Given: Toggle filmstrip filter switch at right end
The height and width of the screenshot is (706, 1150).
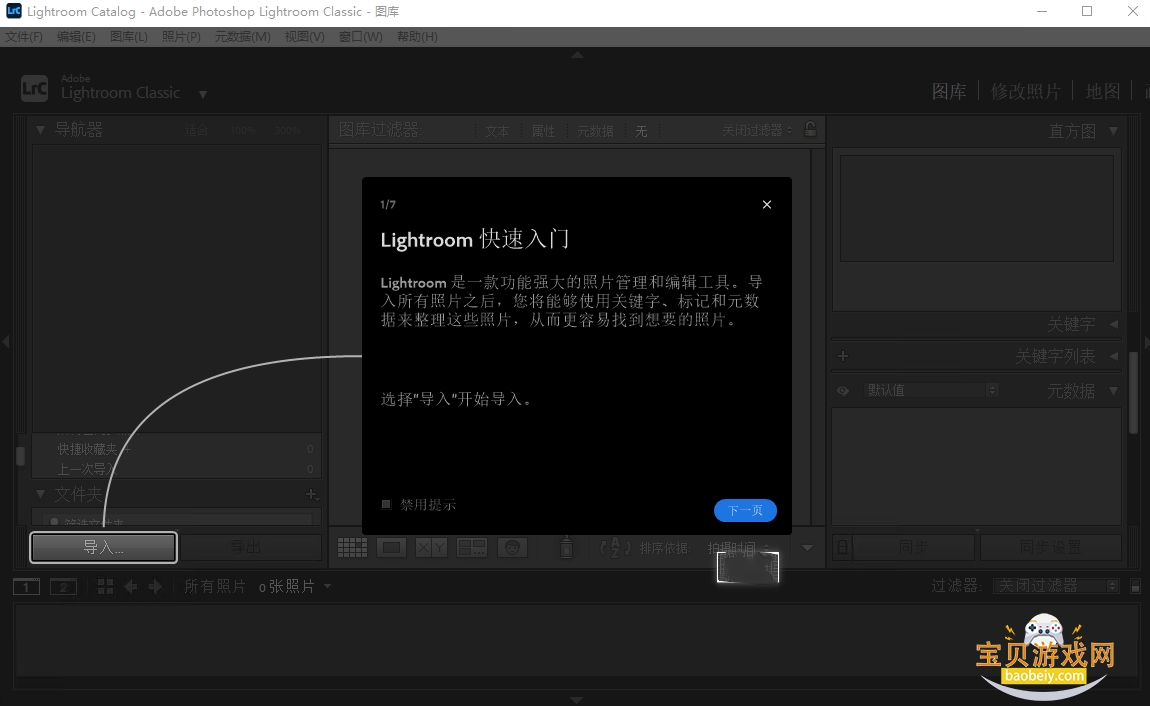Looking at the screenshot, I should point(1135,587).
